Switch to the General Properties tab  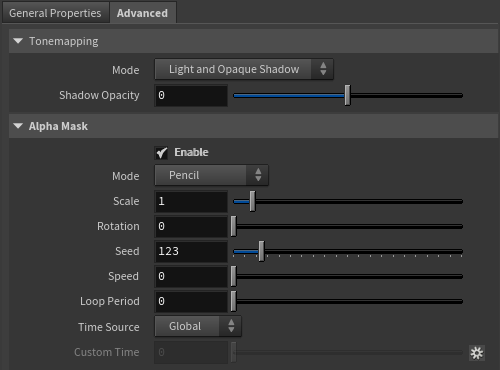(55, 13)
